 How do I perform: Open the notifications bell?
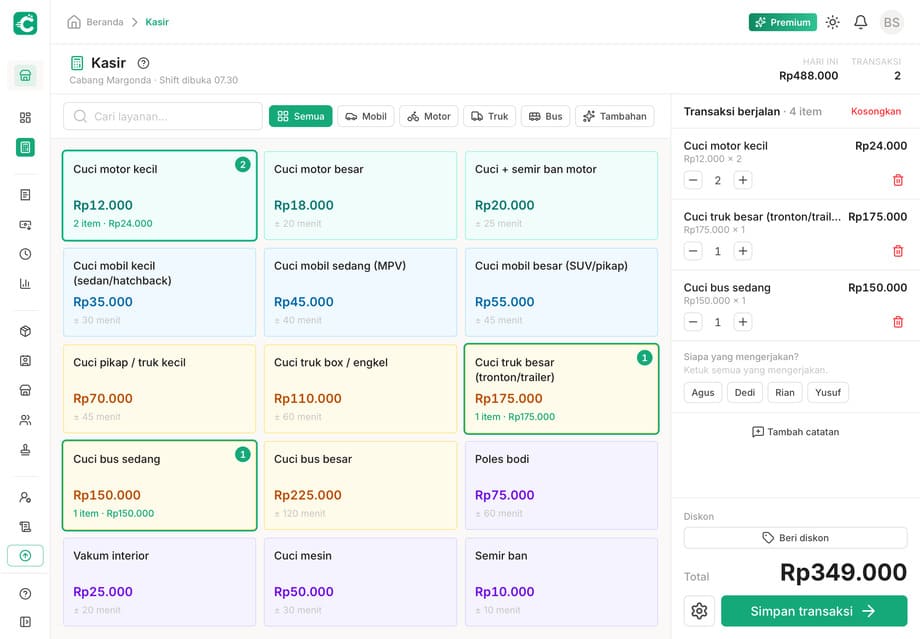[860, 22]
